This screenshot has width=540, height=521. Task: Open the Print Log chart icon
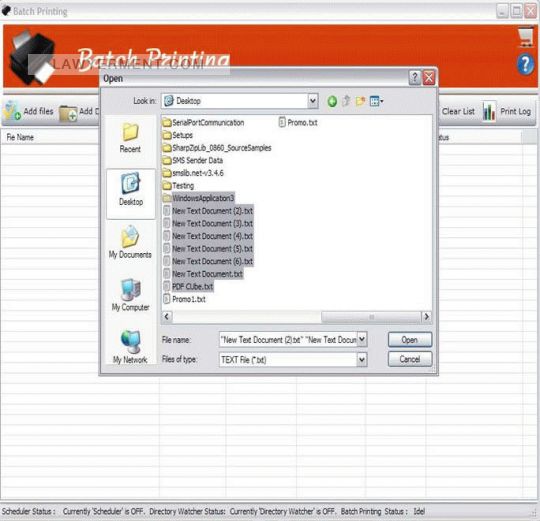[x=489, y=111]
